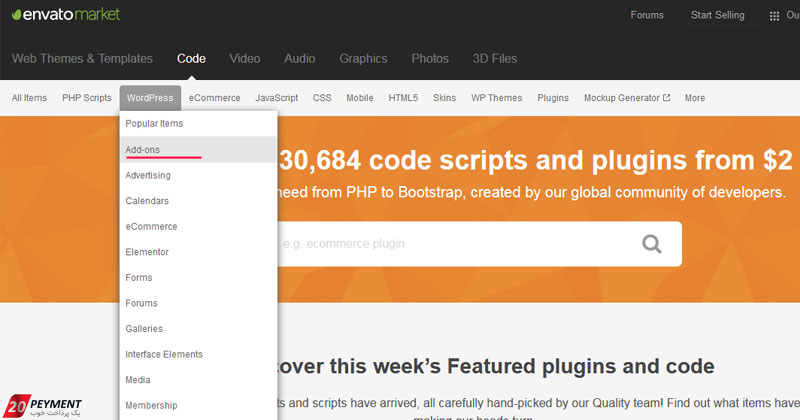Open the Photos category

430,58
